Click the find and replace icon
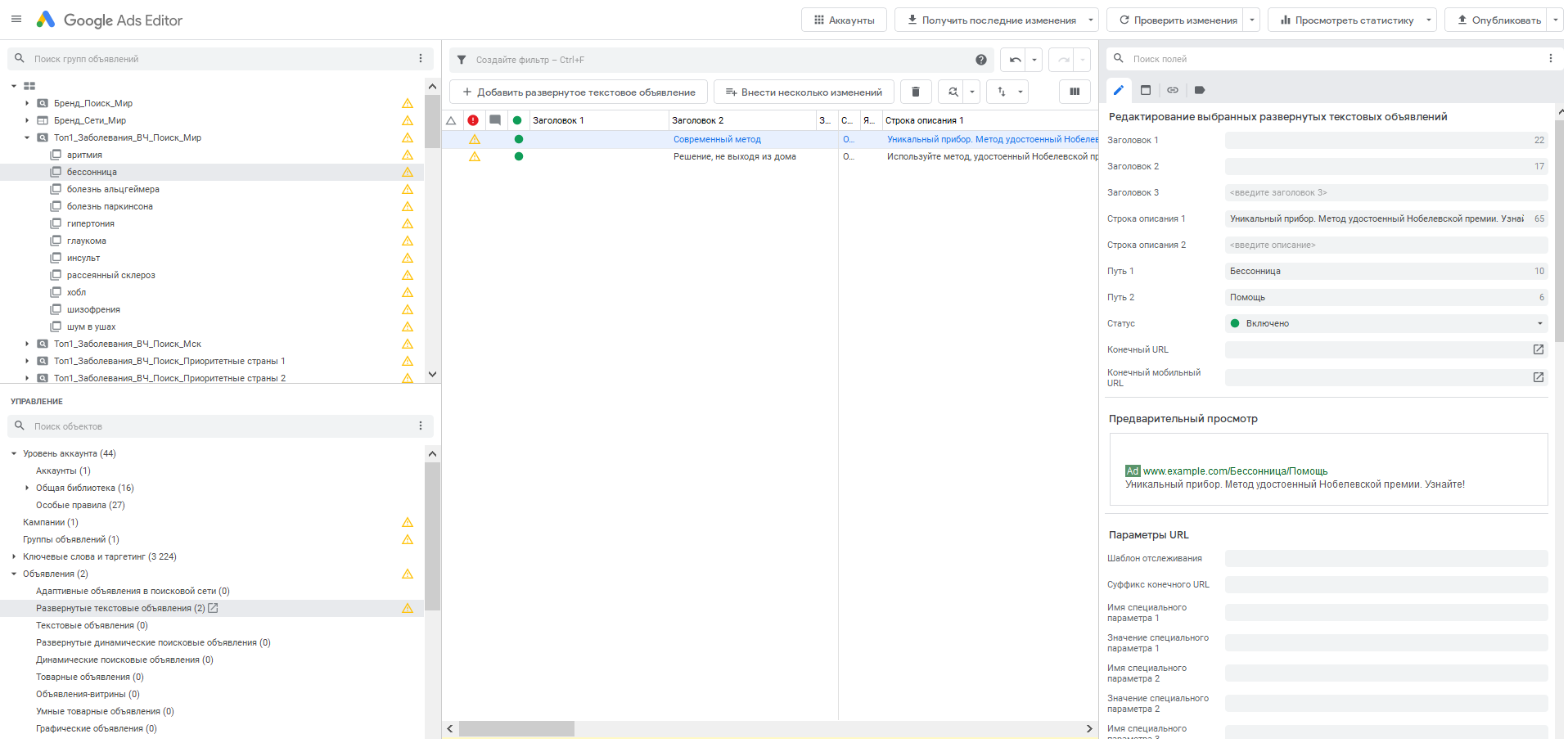Viewport: 1568px width, 743px height. [953, 92]
